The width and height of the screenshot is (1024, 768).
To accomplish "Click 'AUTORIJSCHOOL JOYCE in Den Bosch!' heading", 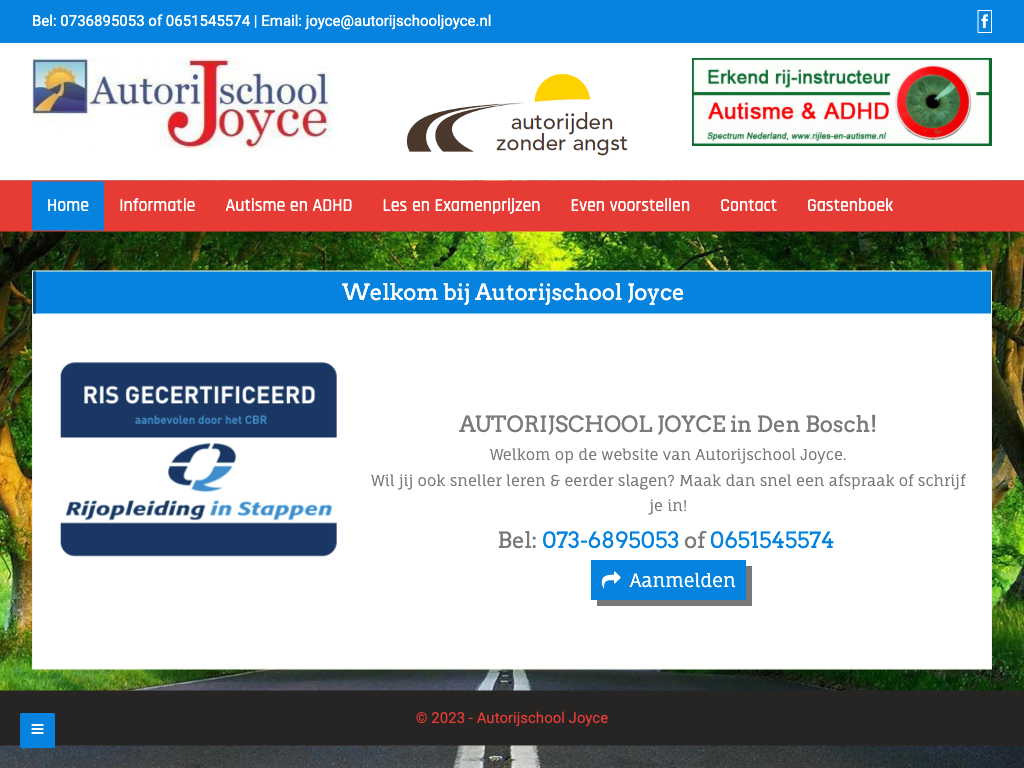I will [667, 424].
